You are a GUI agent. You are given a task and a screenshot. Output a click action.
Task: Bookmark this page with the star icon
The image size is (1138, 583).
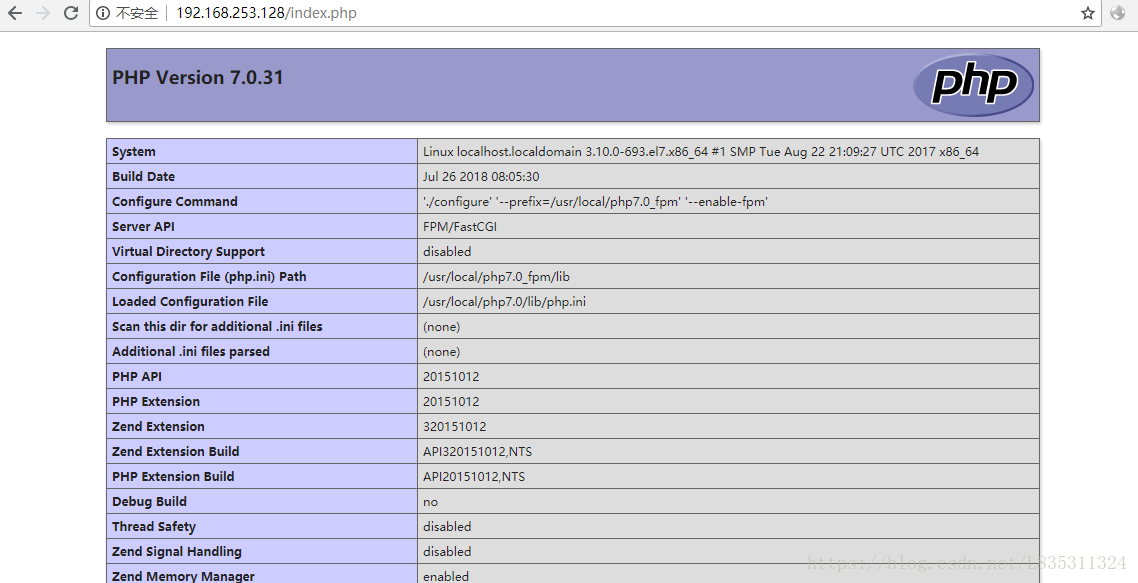1087,13
